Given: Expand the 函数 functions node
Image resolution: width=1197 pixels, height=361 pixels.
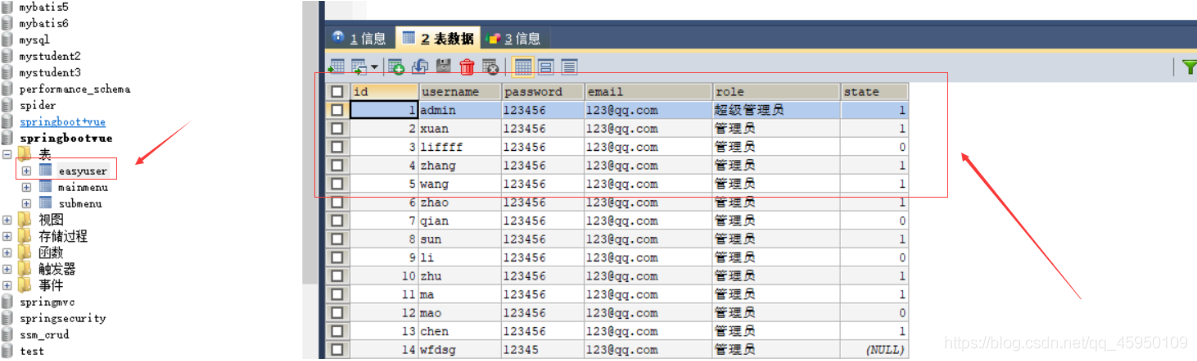Looking at the screenshot, I should click(x=7, y=253).
